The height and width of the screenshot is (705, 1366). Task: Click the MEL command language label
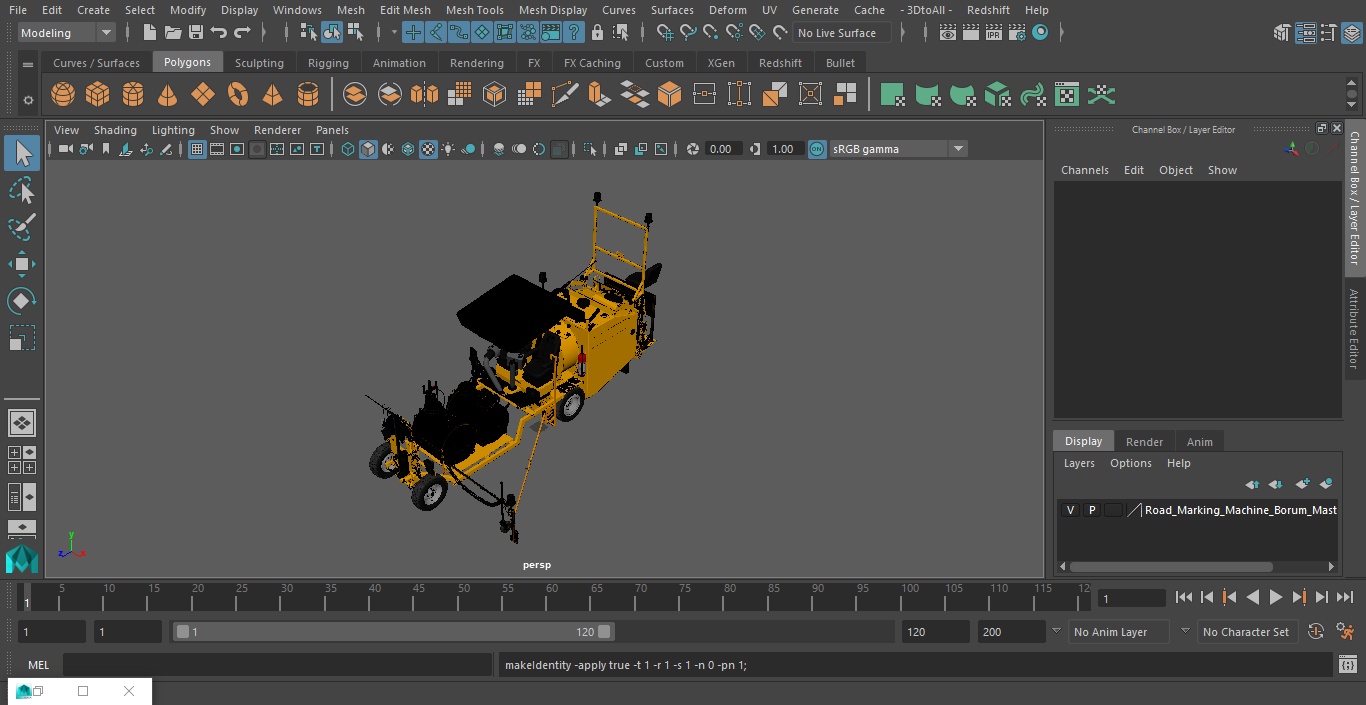[x=38, y=665]
